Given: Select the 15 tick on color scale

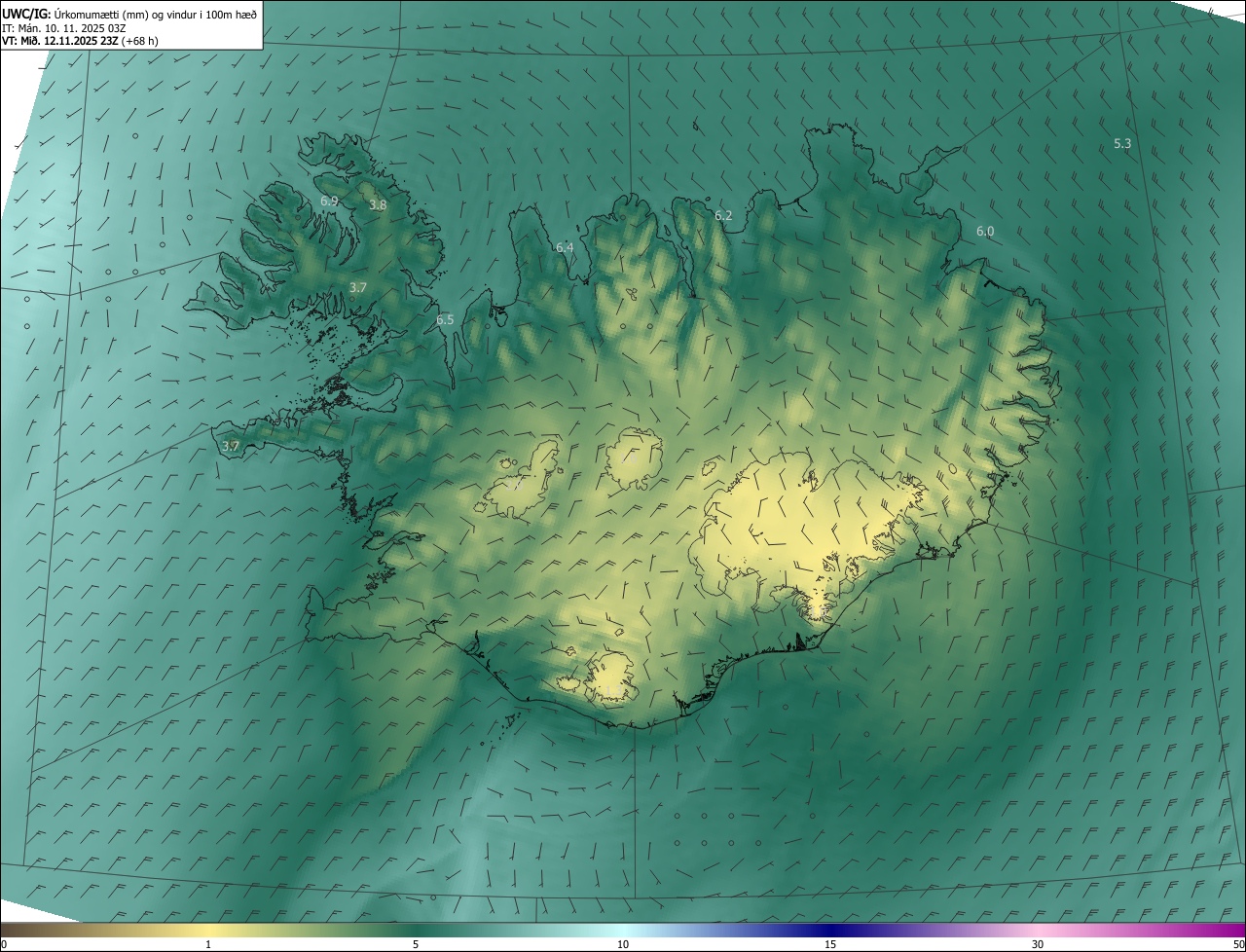Looking at the screenshot, I should pyautogui.click(x=830, y=944).
